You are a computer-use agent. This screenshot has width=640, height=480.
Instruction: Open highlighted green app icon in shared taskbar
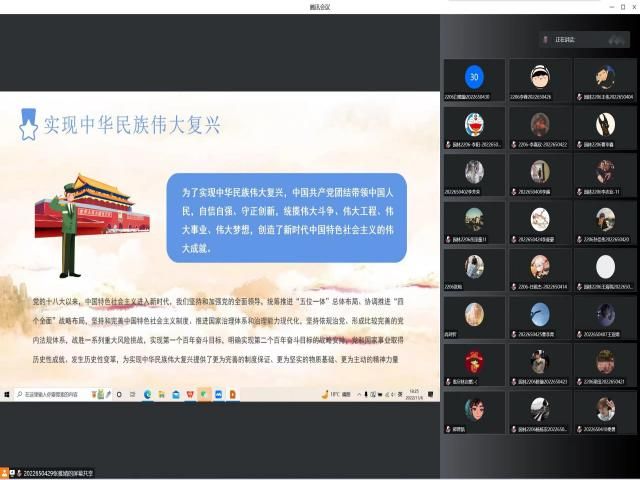click(x=204, y=394)
